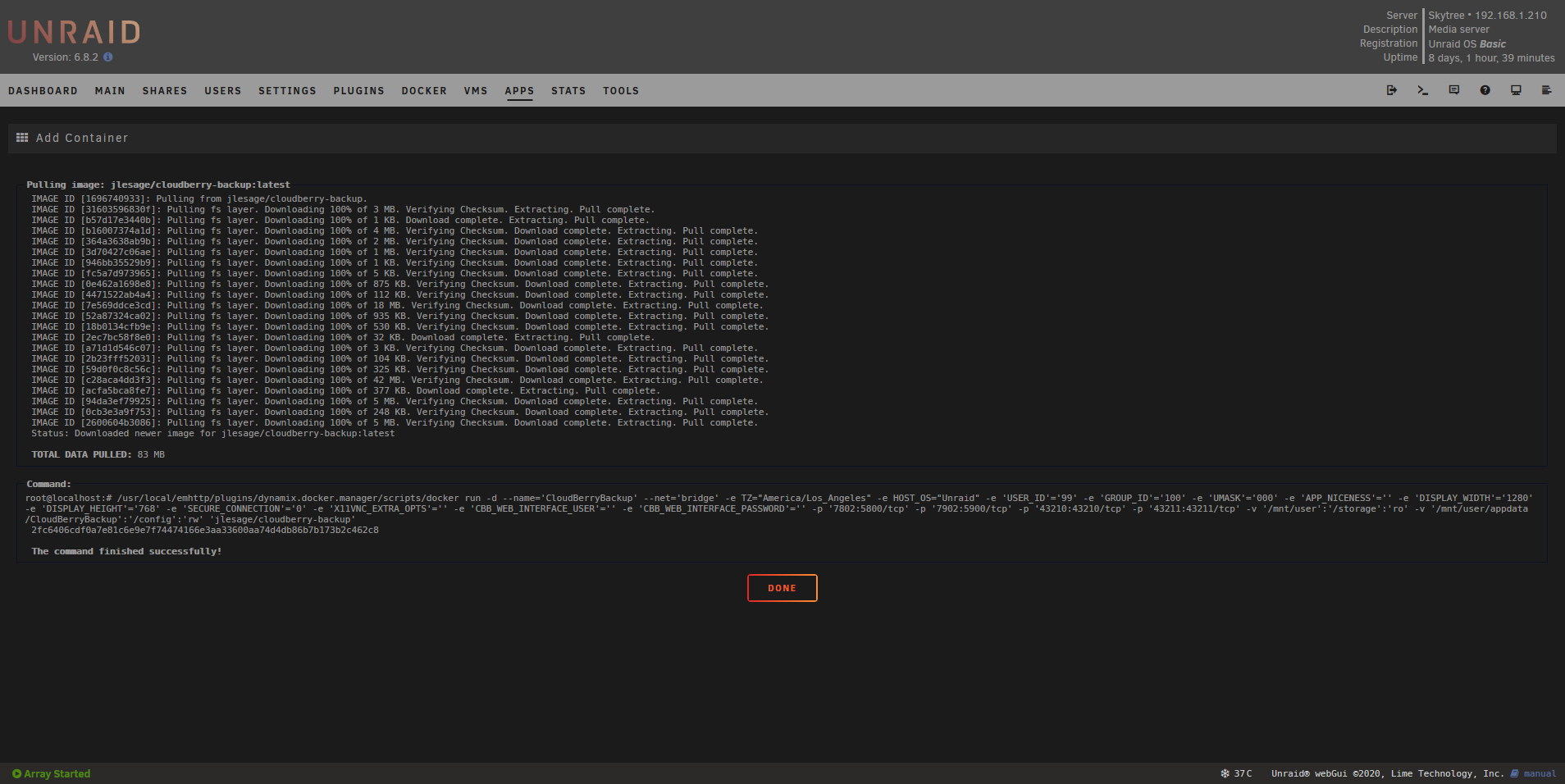Click the Logout icon in the top toolbar
The image size is (1565, 784).
[1392, 90]
